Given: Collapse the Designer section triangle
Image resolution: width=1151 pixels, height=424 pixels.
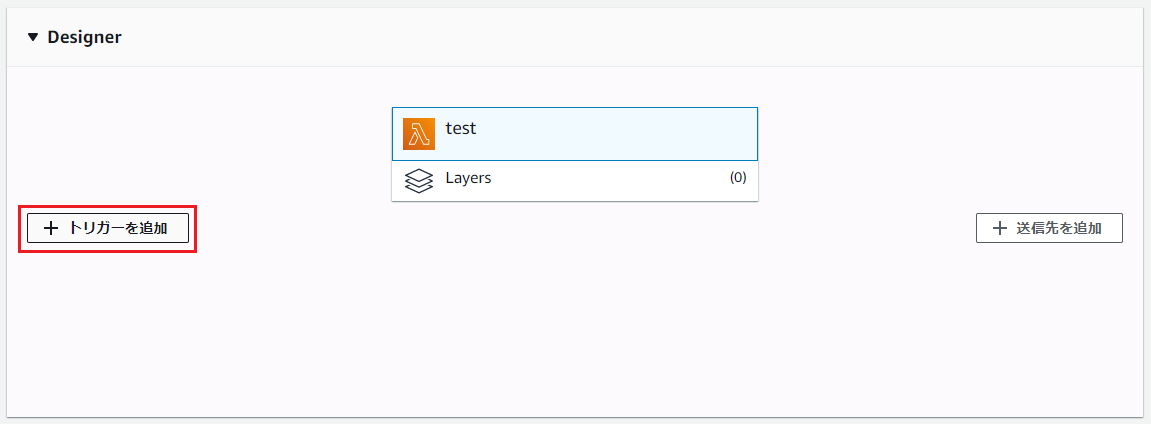Looking at the screenshot, I should (33, 37).
